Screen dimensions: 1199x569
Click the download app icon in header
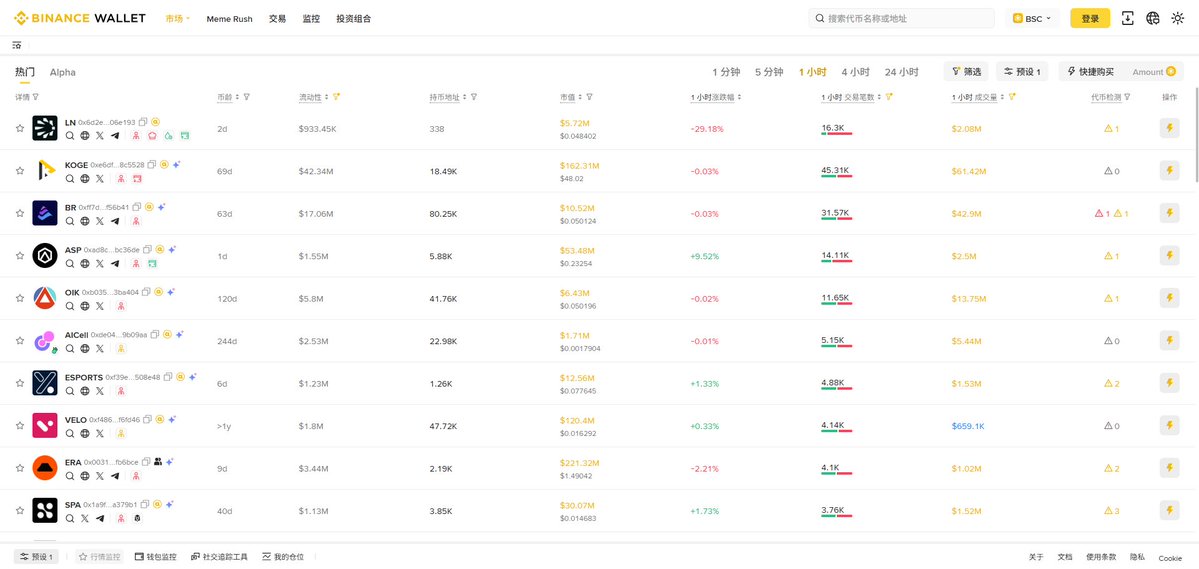[x=1128, y=18]
